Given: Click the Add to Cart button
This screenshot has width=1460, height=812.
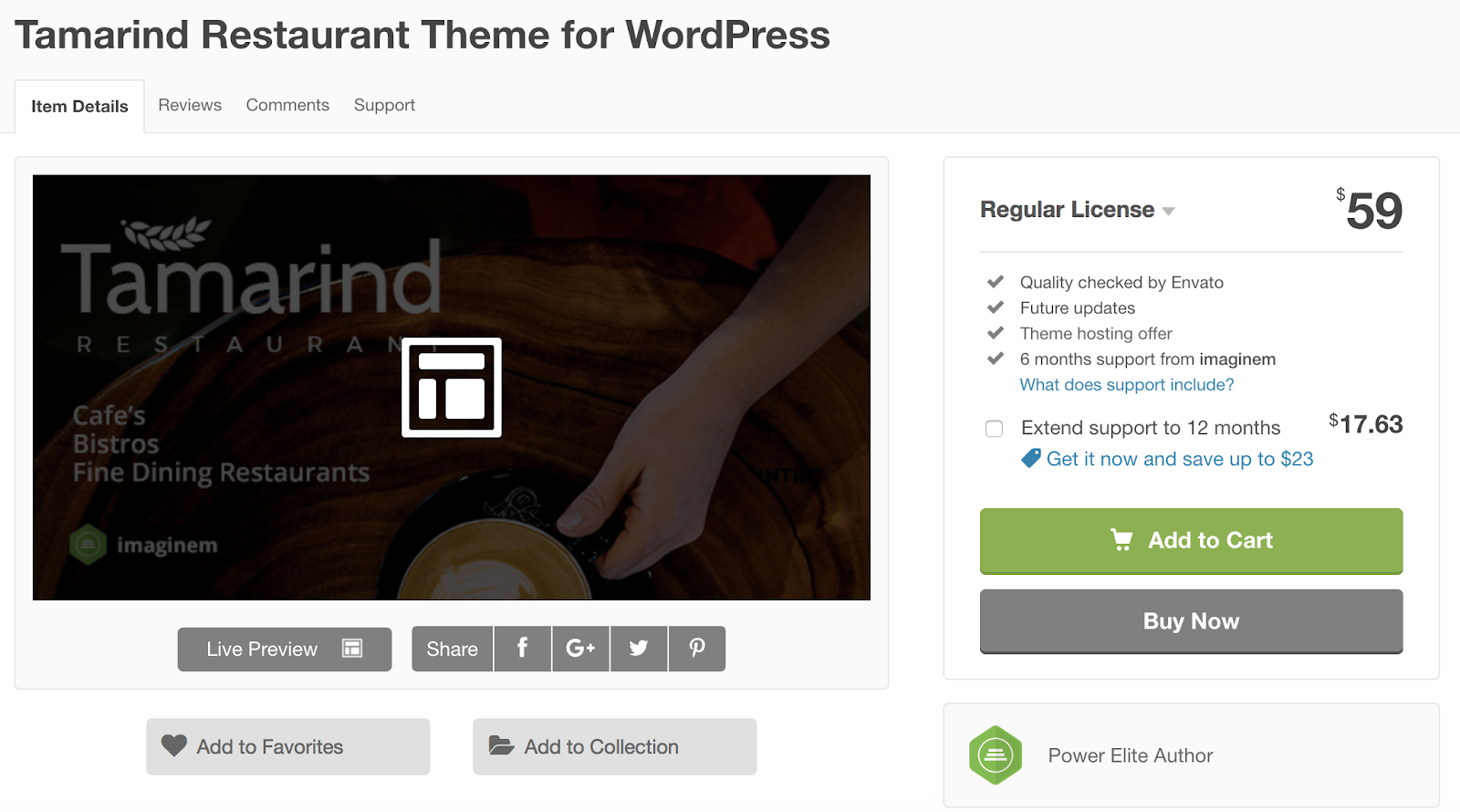Looking at the screenshot, I should tap(1191, 541).
